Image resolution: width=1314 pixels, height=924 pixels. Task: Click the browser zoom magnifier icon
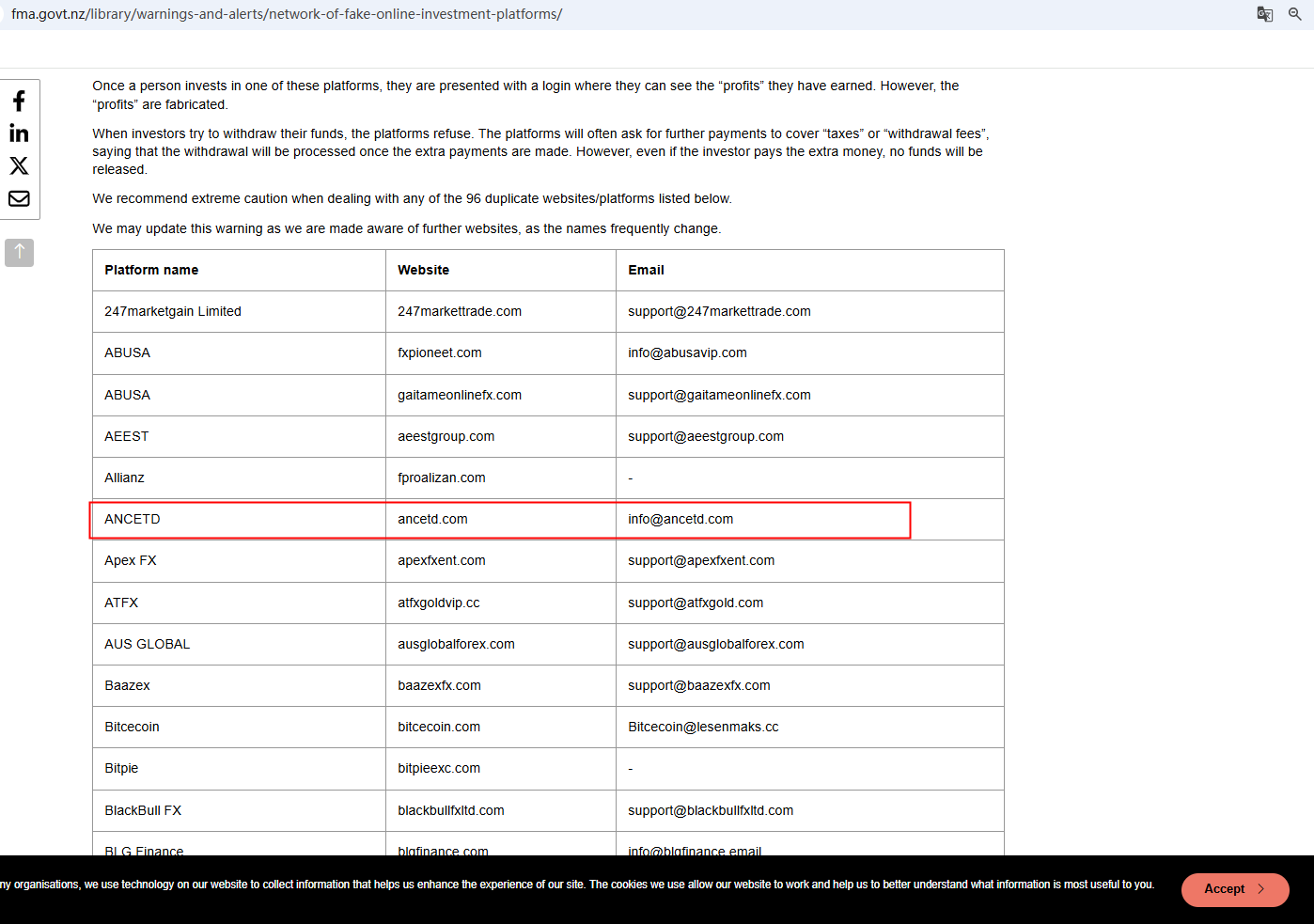tap(1295, 14)
